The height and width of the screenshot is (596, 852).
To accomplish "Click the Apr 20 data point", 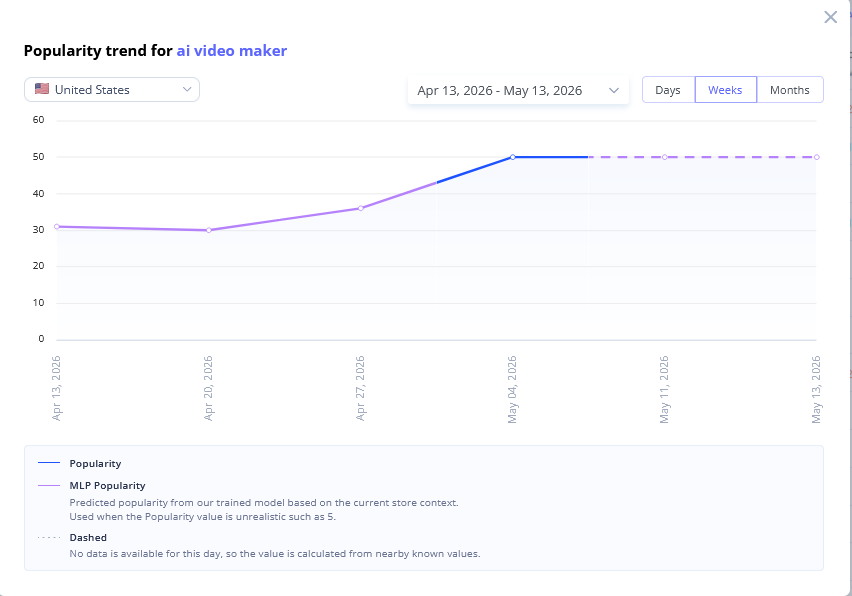I will pyautogui.click(x=209, y=230).
